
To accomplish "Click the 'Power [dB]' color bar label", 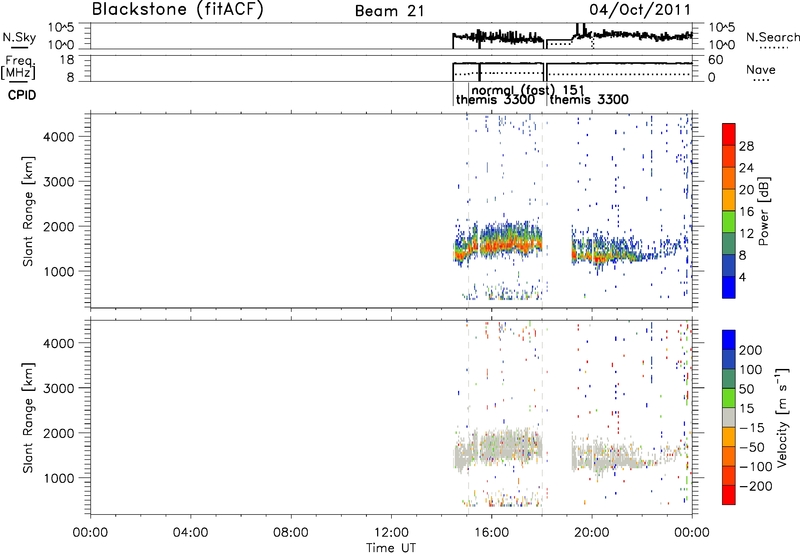I will point(763,211).
